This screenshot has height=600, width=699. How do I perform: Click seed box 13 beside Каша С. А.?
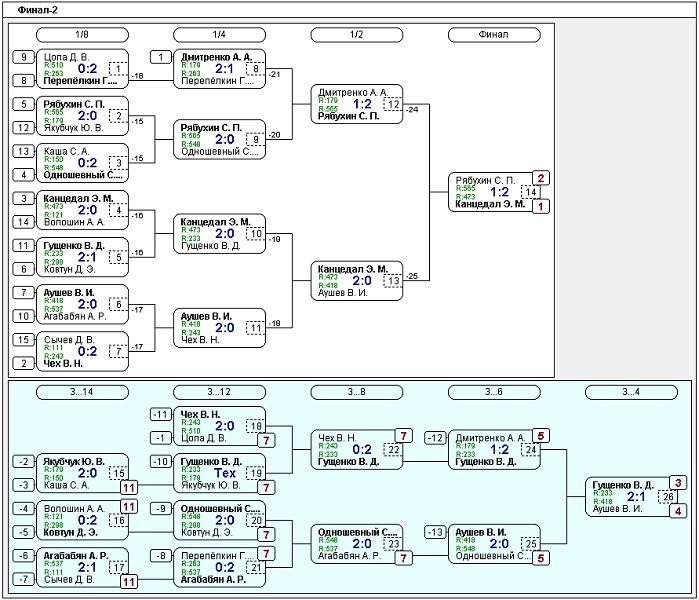pyautogui.click(x=24, y=152)
